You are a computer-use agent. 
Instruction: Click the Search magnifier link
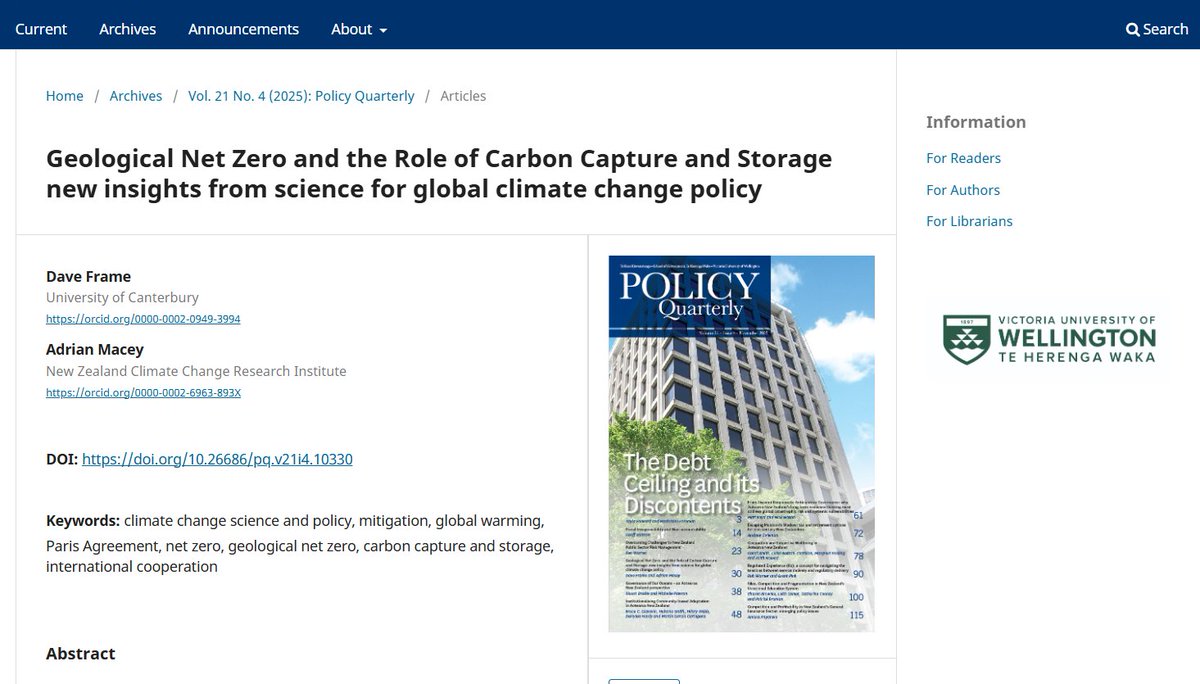1157,29
